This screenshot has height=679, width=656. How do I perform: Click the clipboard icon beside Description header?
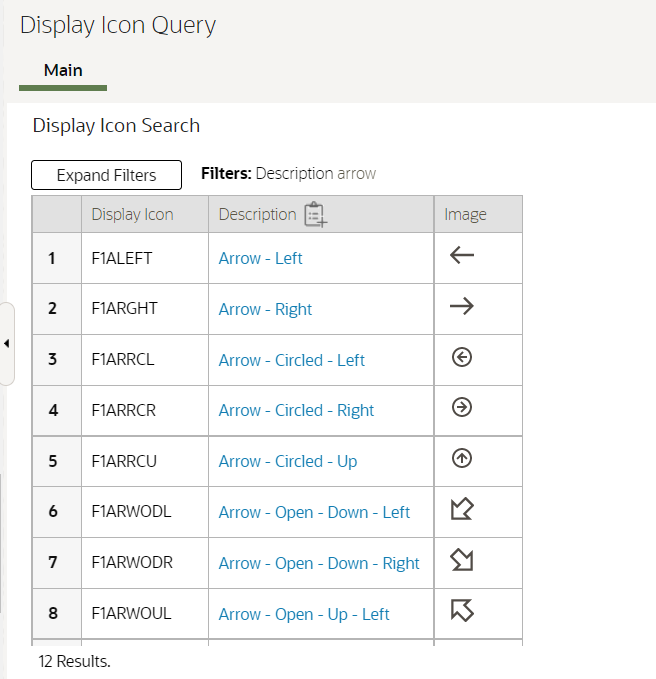point(315,214)
